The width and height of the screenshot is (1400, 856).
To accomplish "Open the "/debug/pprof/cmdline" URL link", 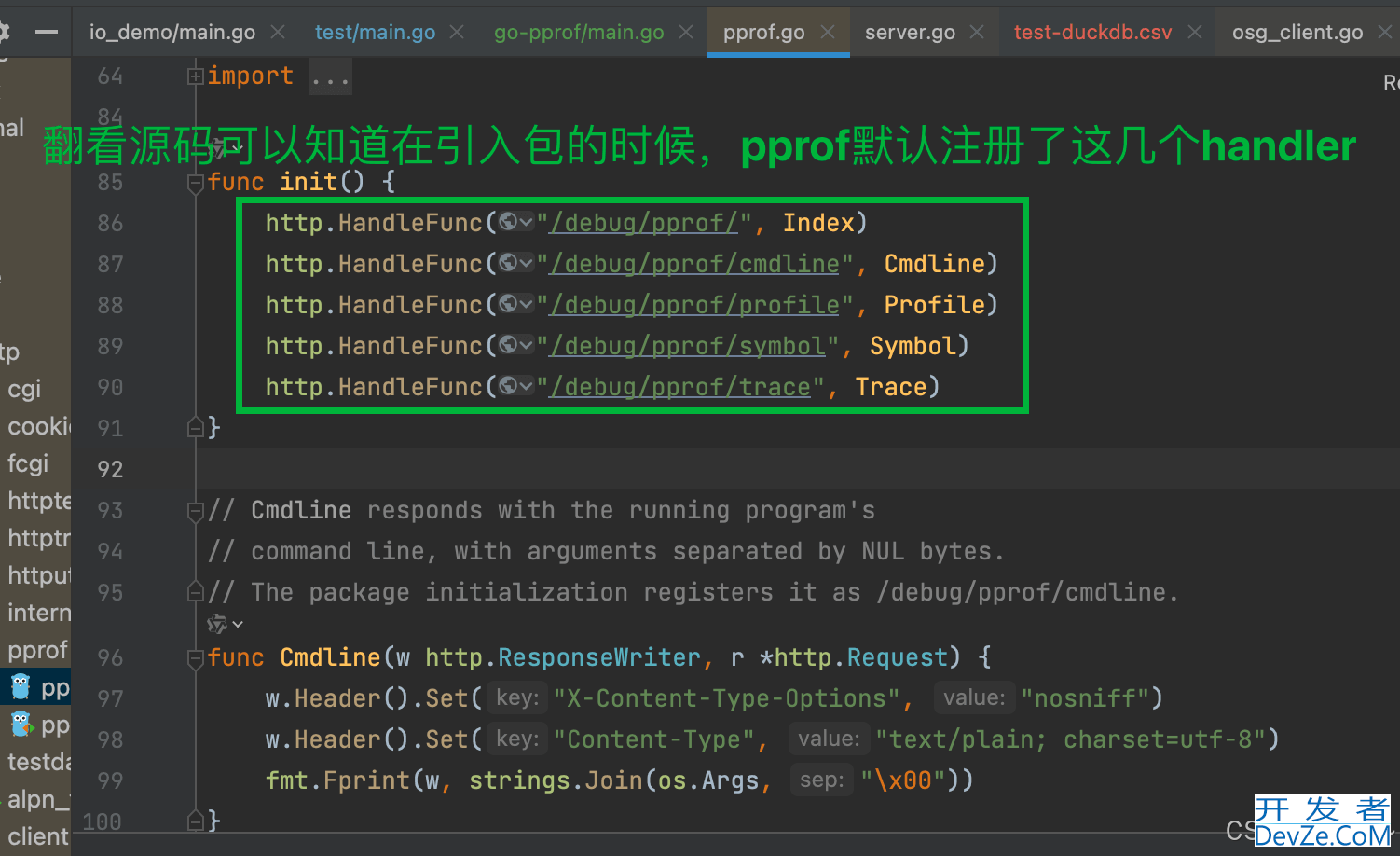I will pyautogui.click(x=694, y=264).
